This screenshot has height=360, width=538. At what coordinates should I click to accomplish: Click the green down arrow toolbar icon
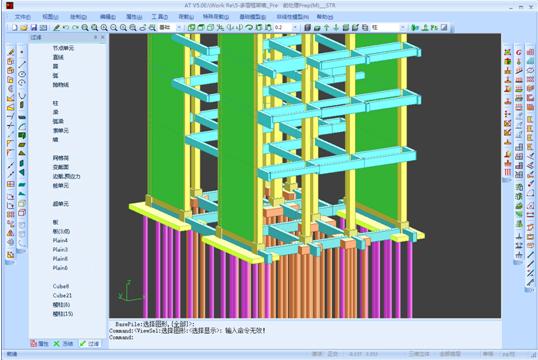[x=336, y=27]
